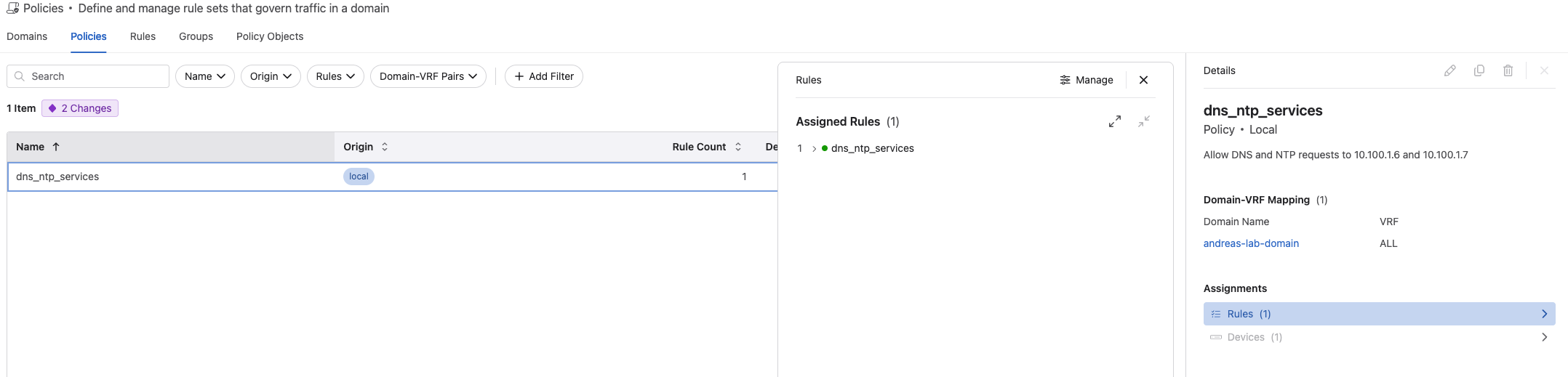The height and width of the screenshot is (377, 1568).
Task: Expand the dns_ntp_services assigned rule
Action: [x=814, y=149]
